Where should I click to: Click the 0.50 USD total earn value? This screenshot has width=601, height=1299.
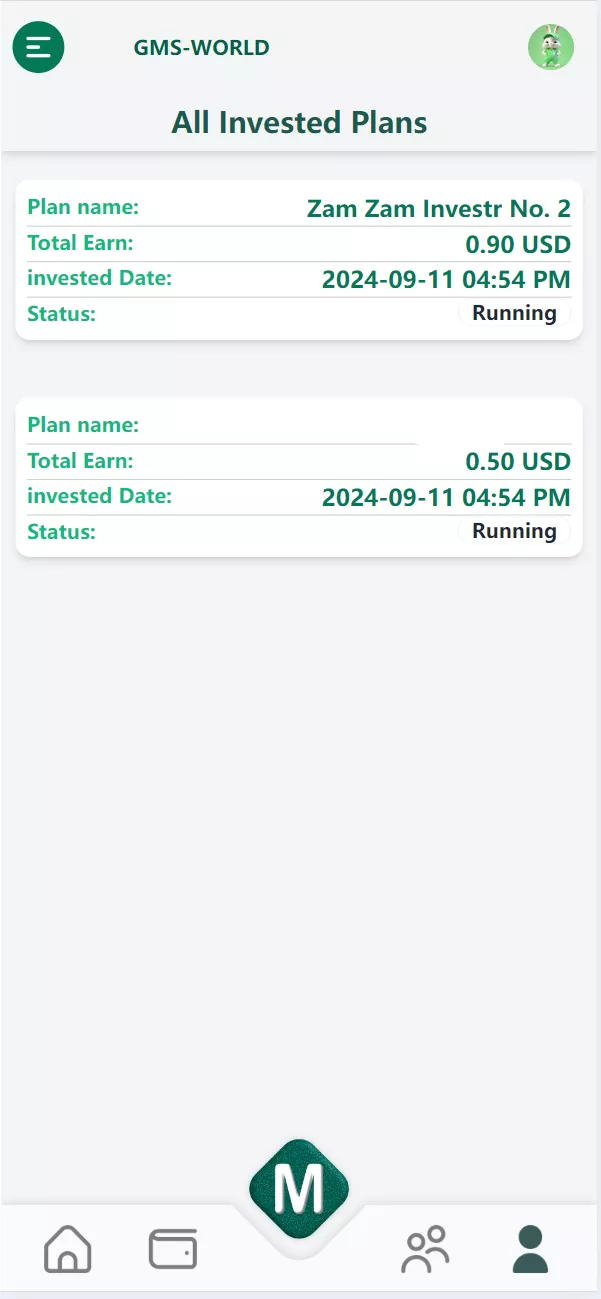click(x=518, y=462)
